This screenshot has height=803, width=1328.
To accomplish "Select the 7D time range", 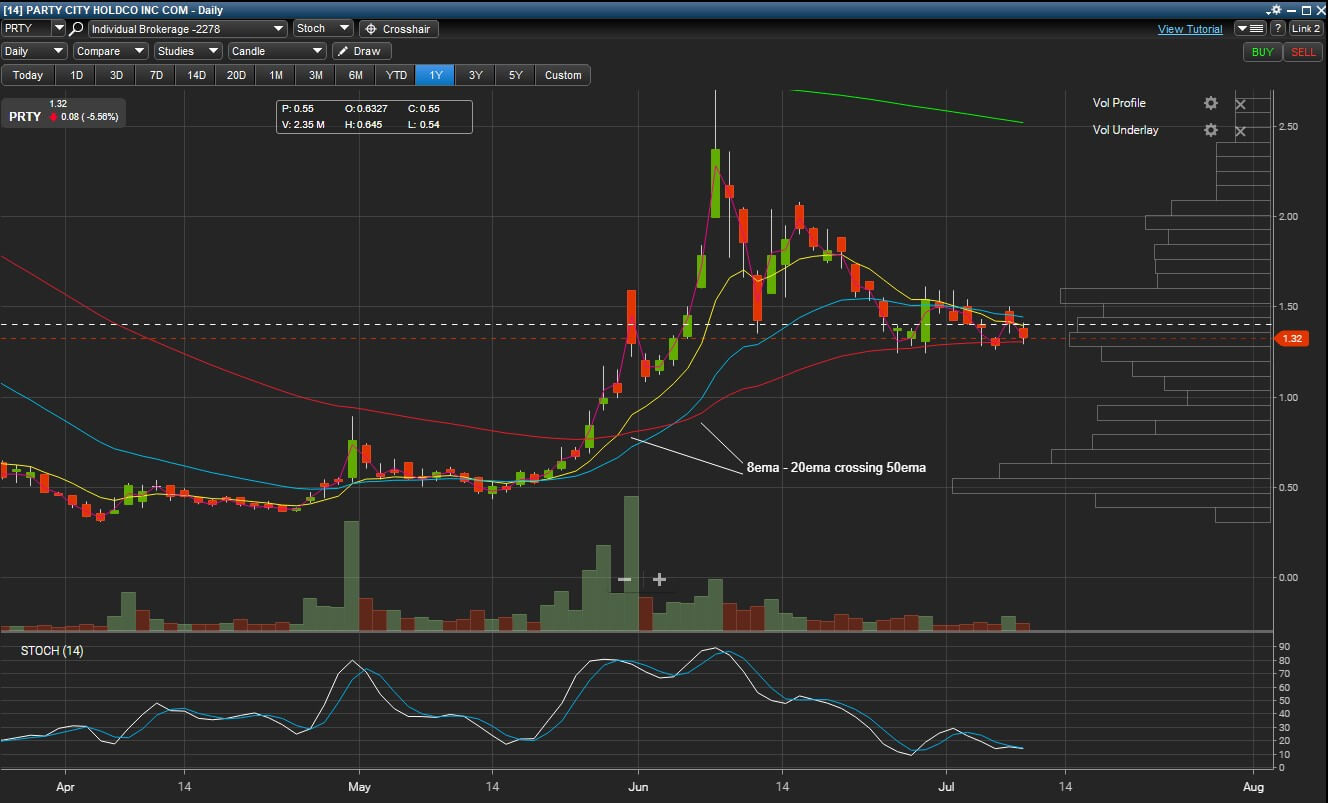I will tap(156, 75).
